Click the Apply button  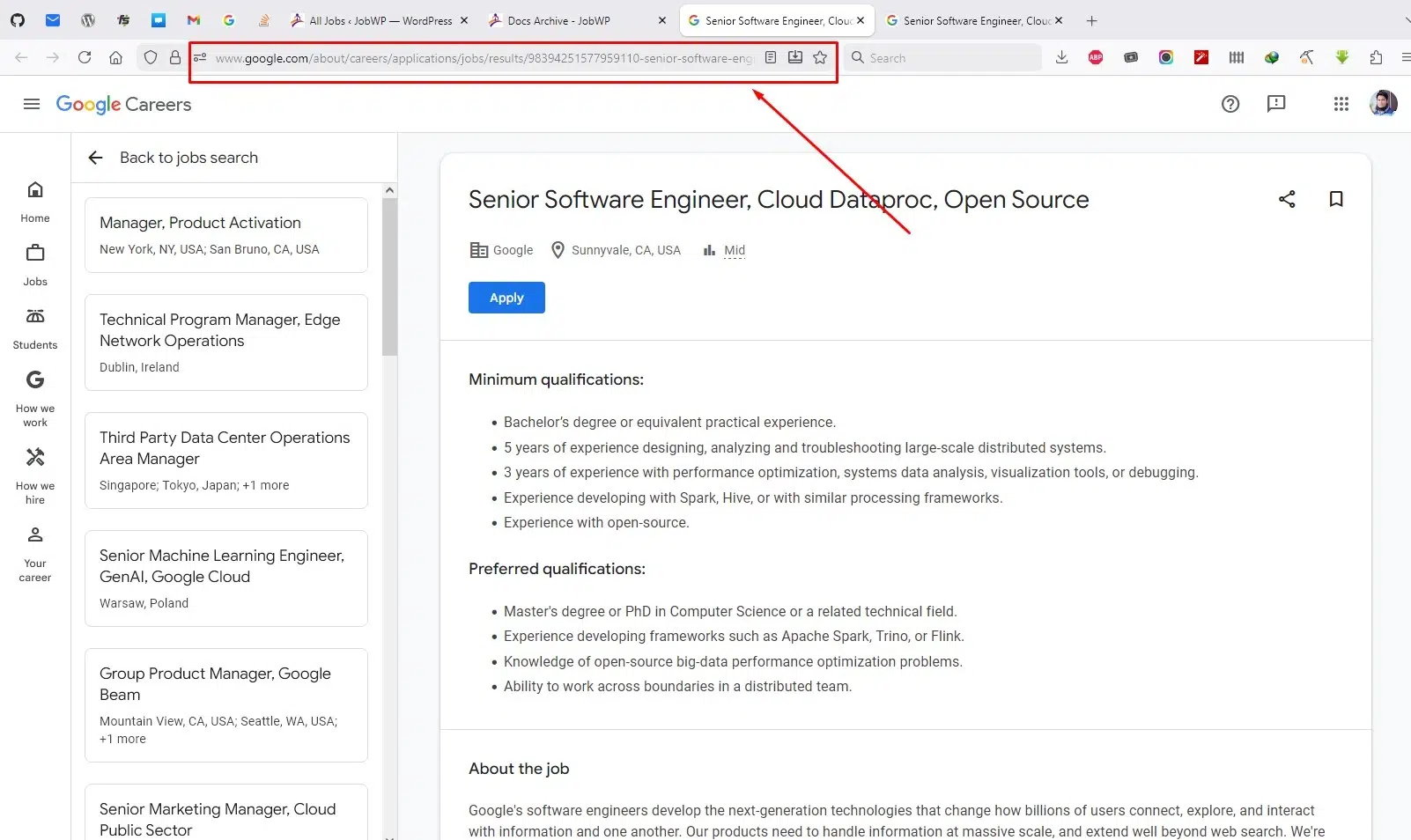click(506, 298)
